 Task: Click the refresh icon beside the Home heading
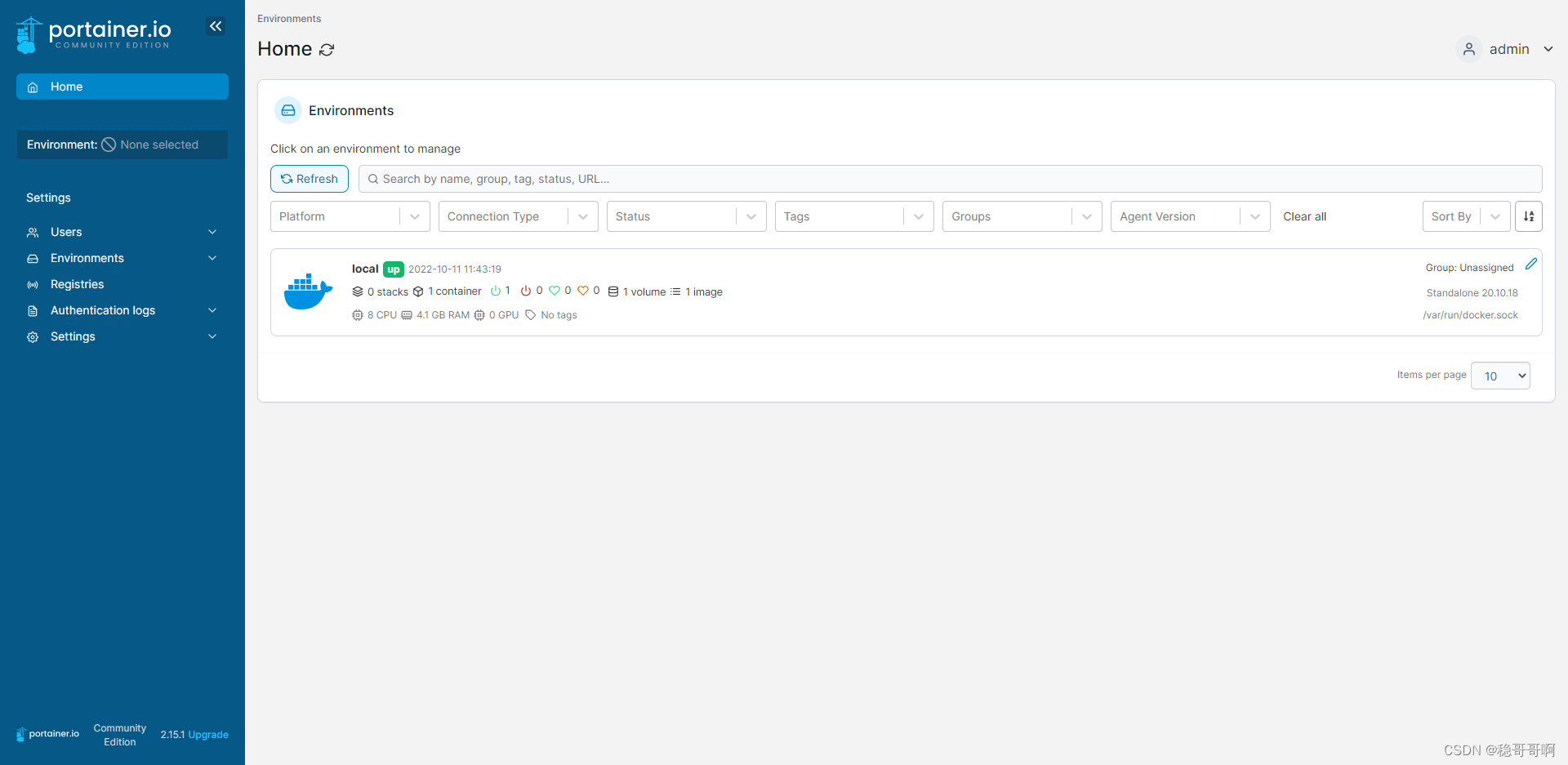327,50
